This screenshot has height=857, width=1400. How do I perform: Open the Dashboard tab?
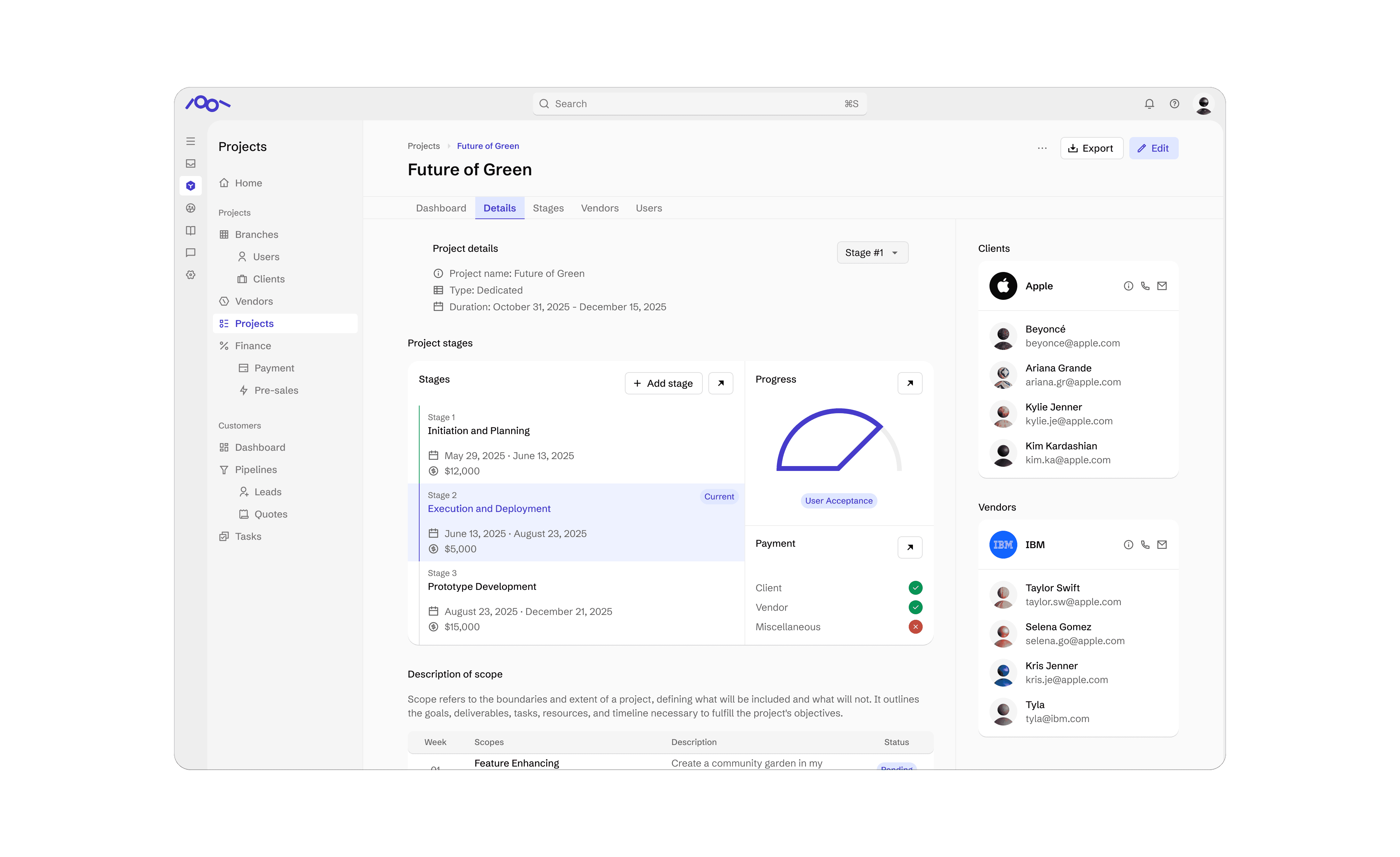coord(441,208)
